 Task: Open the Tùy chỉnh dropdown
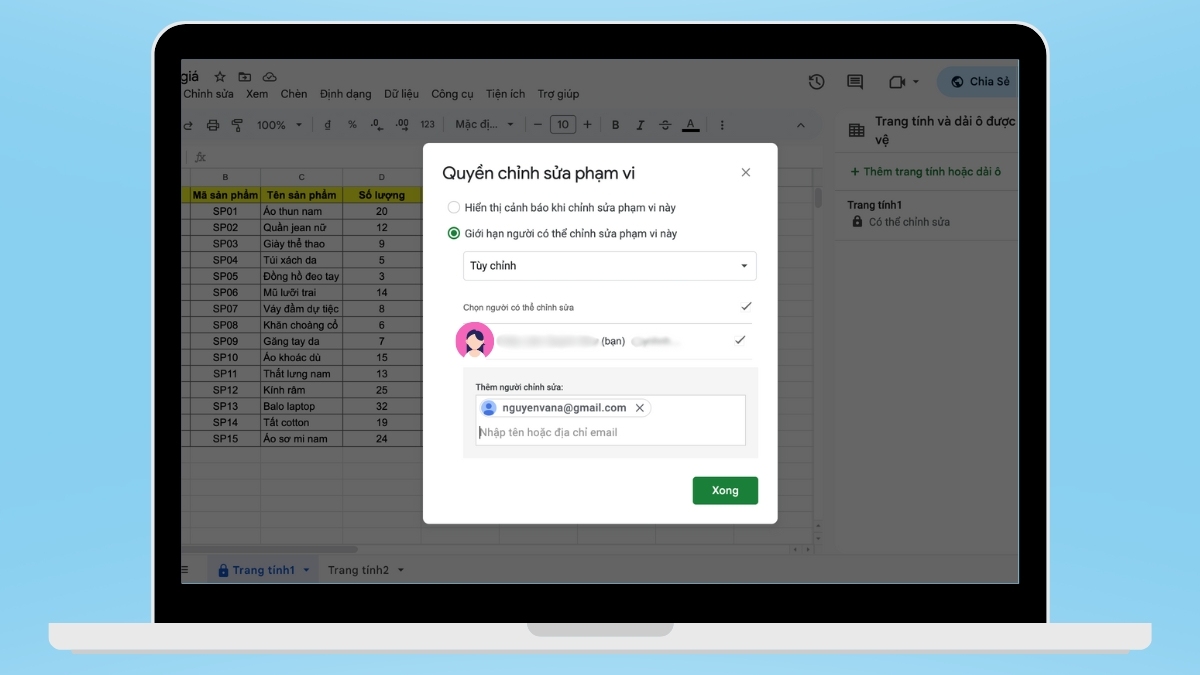pyautogui.click(x=610, y=266)
